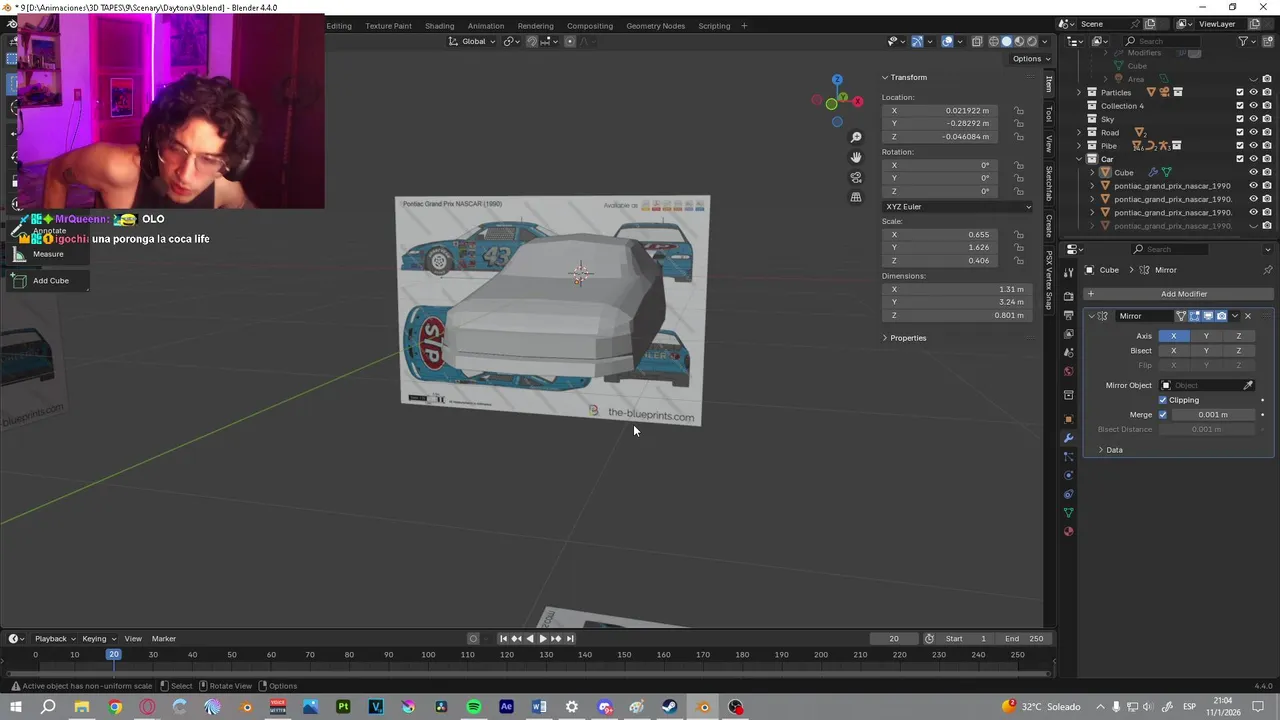Open the Material properties tab icon

(x=1069, y=532)
